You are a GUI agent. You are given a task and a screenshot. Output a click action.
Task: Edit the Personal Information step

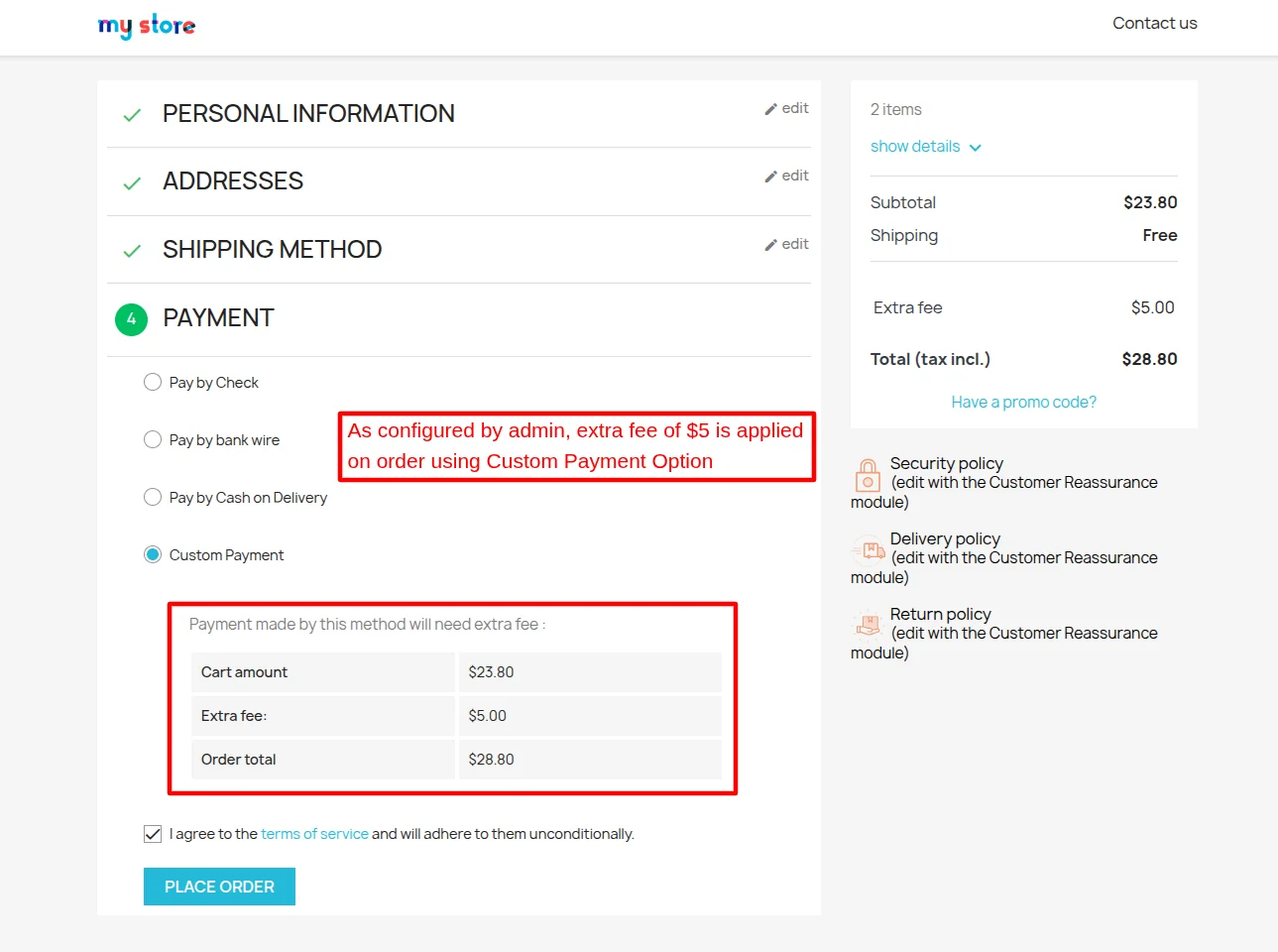pyautogui.click(x=786, y=109)
